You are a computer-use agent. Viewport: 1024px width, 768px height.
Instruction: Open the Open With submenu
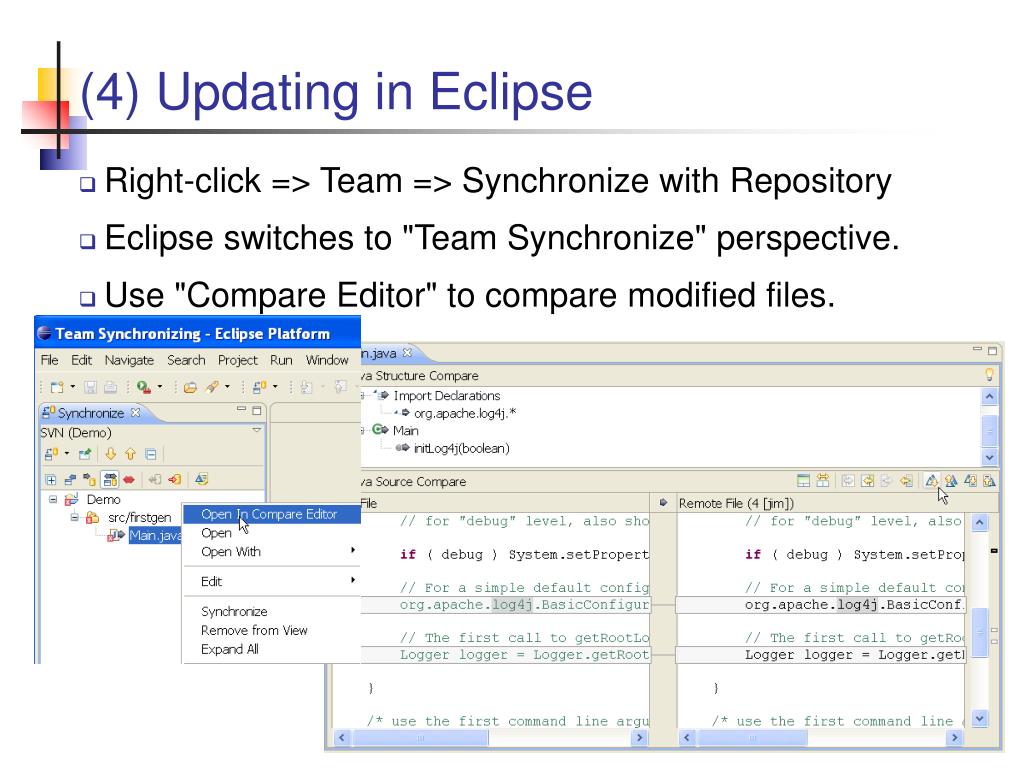(x=272, y=552)
